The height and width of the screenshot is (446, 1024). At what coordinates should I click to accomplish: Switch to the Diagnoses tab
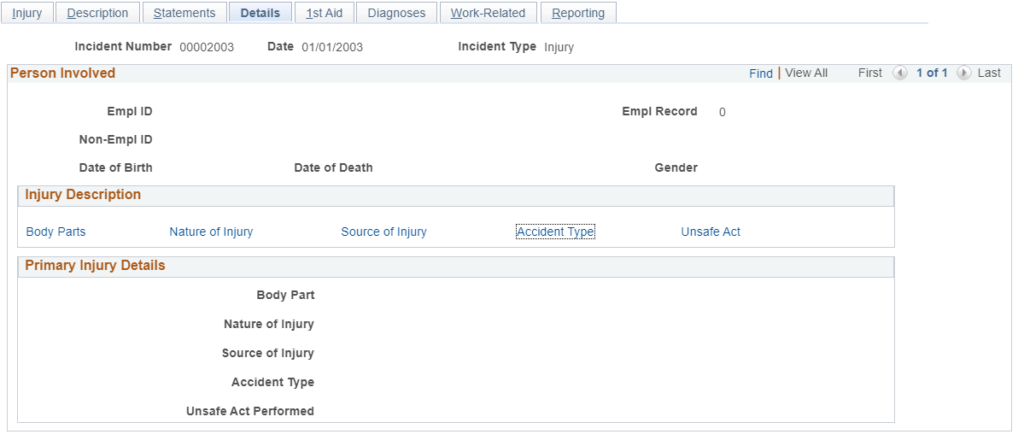point(396,13)
